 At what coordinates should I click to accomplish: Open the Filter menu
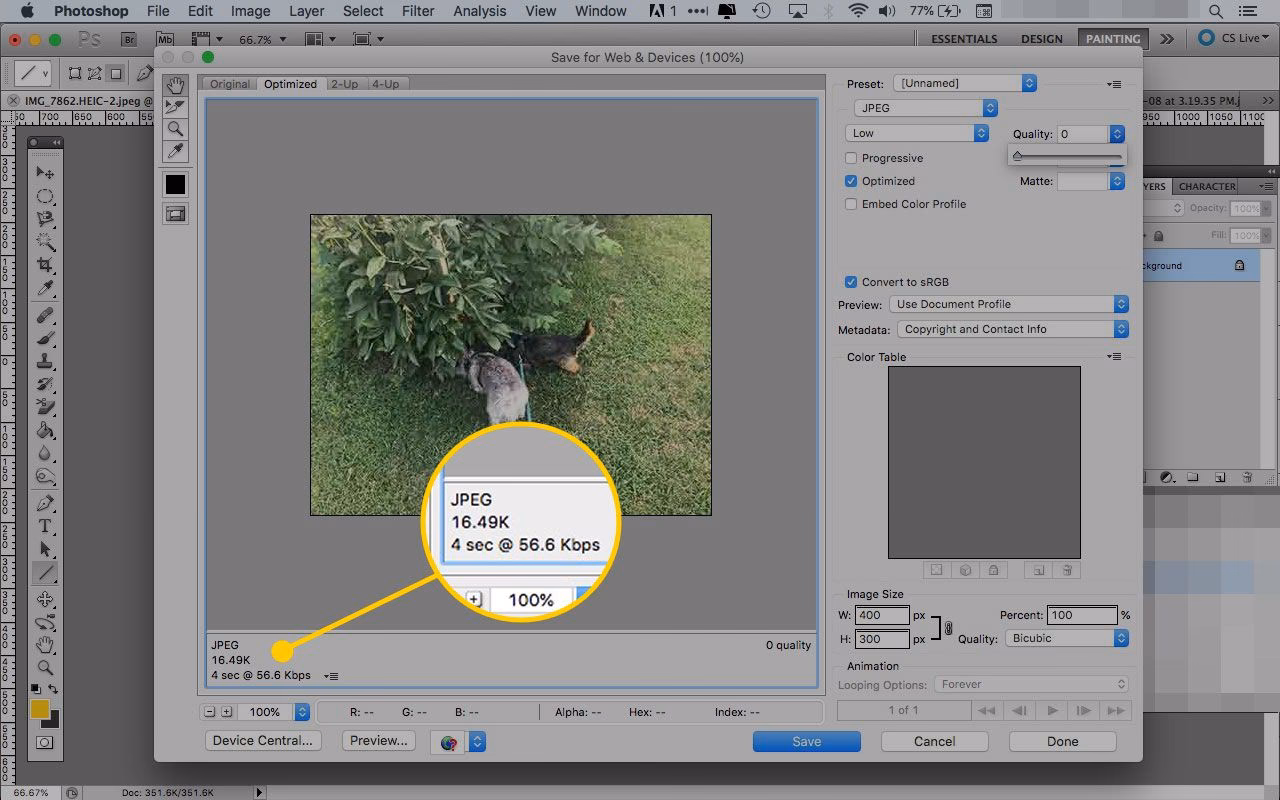pyautogui.click(x=418, y=11)
